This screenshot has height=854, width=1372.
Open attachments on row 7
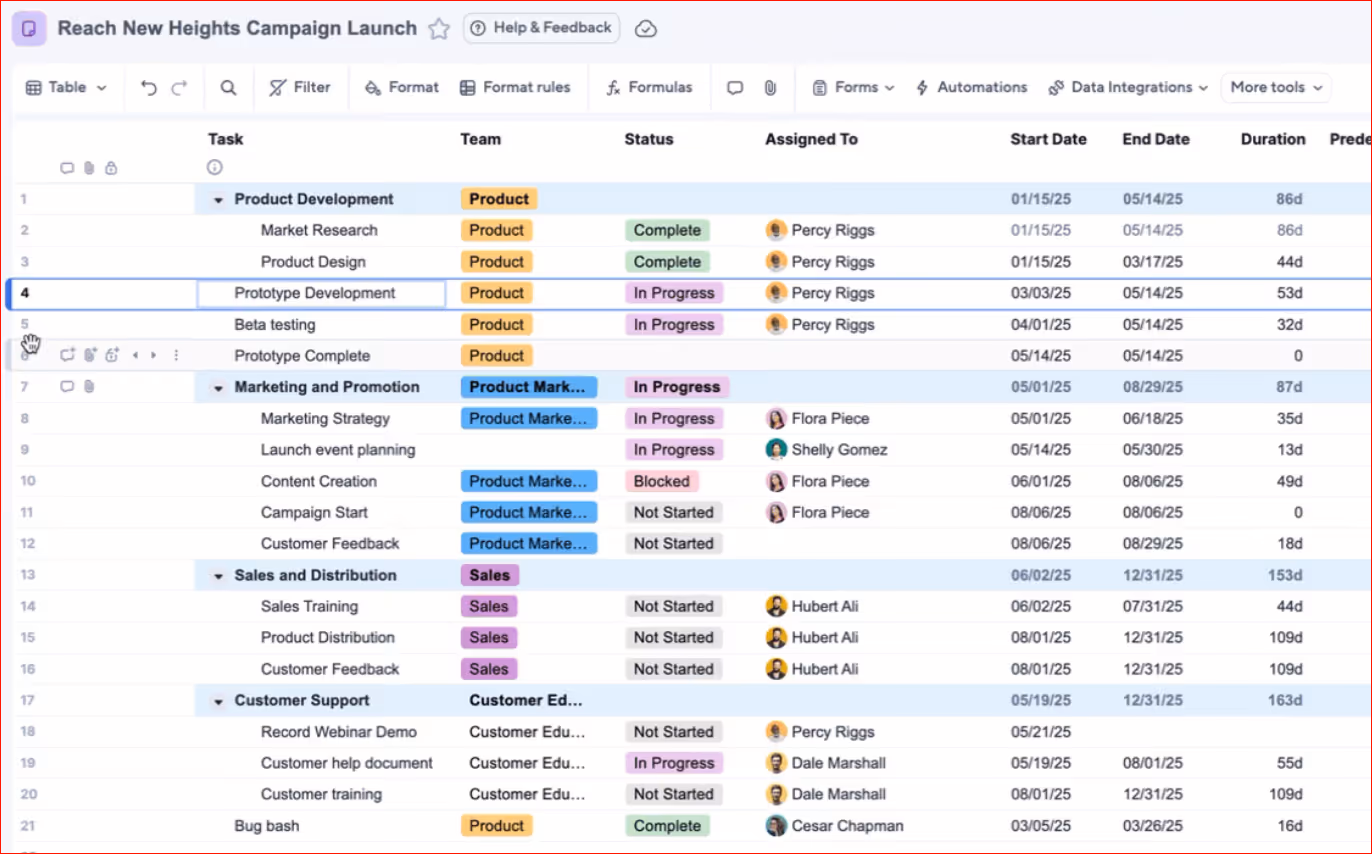click(89, 387)
